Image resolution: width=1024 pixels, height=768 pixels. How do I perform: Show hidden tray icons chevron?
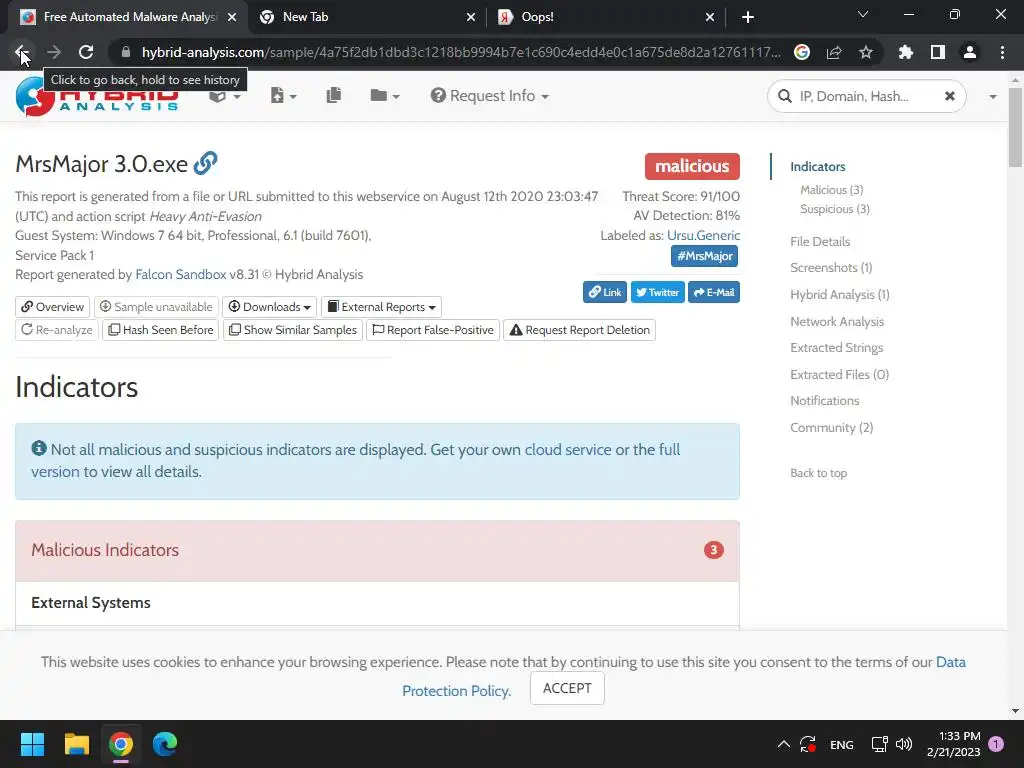(x=784, y=744)
